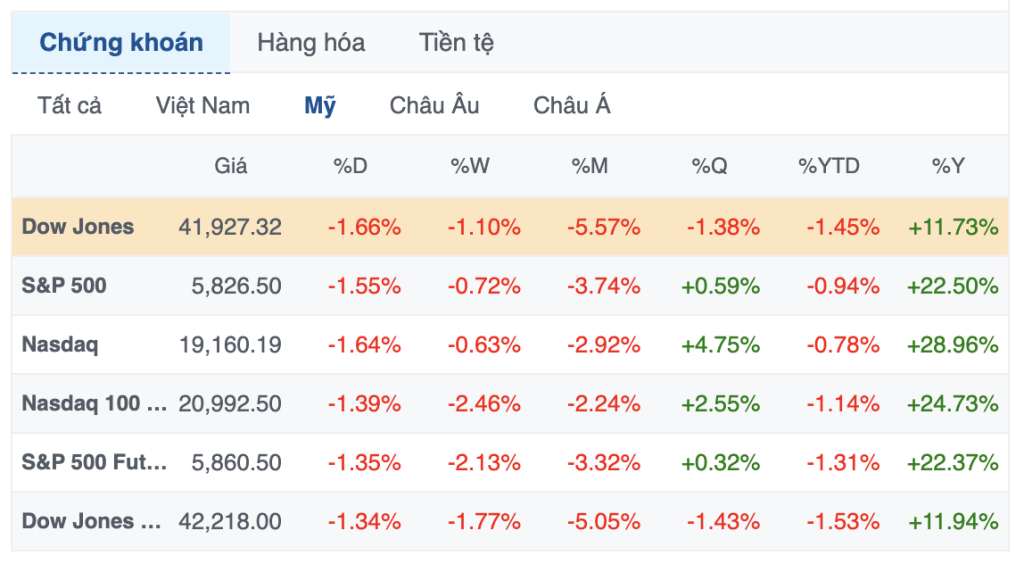This screenshot has height=564, width=1024.
Task: Open the S&P 500 Futures row
Action: [x=95, y=463]
